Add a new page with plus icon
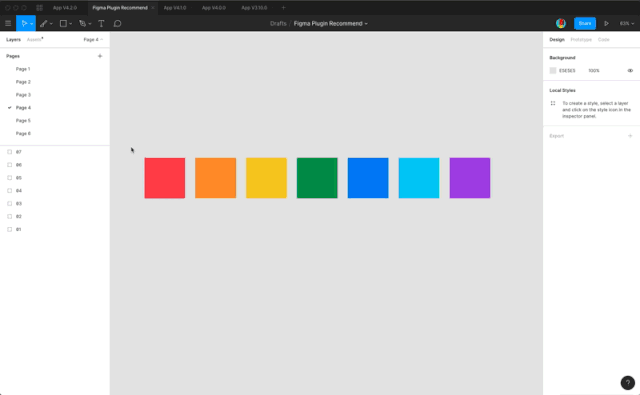640x395 pixels. [100, 56]
